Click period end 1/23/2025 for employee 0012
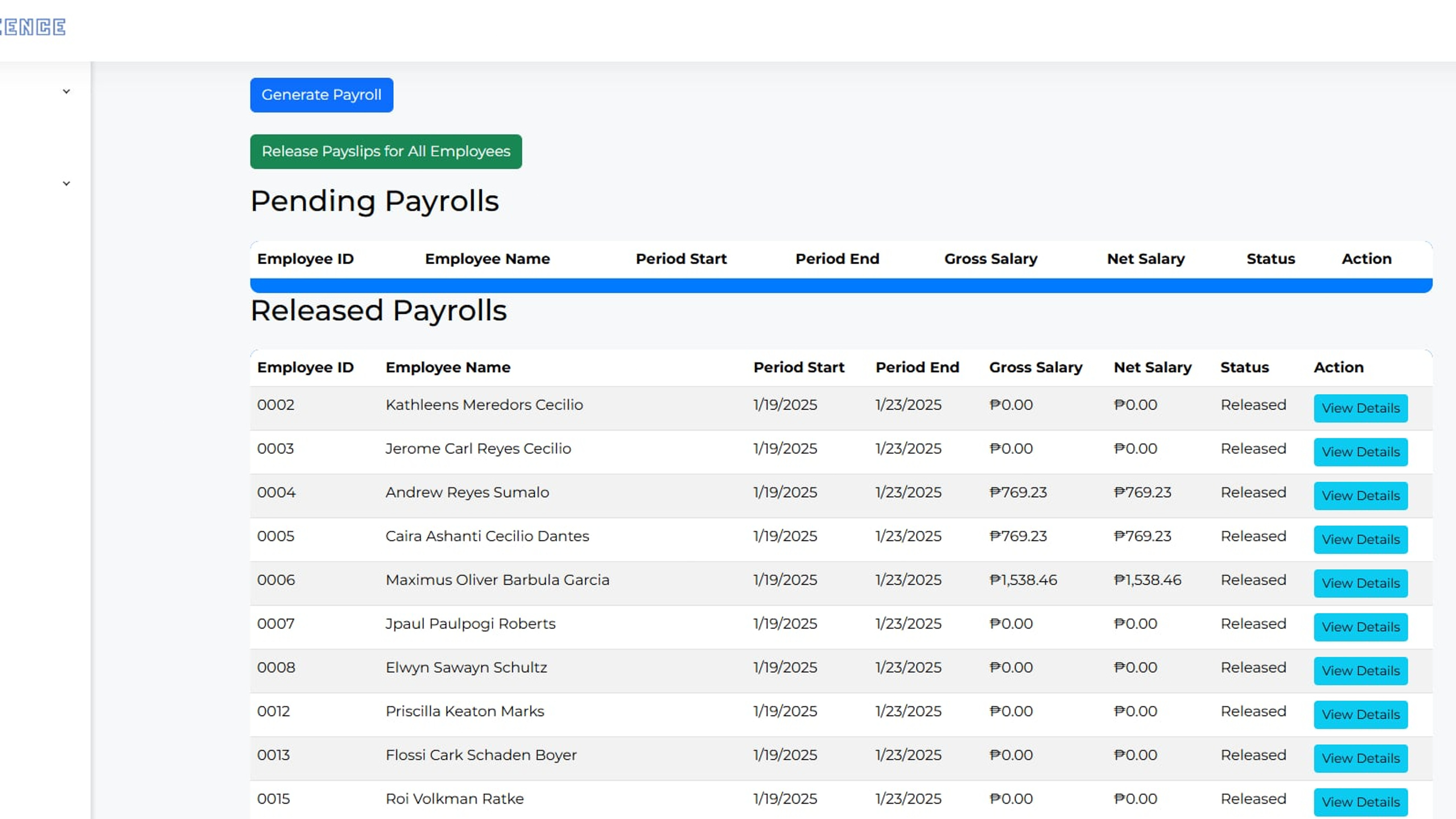 tap(909, 712)
